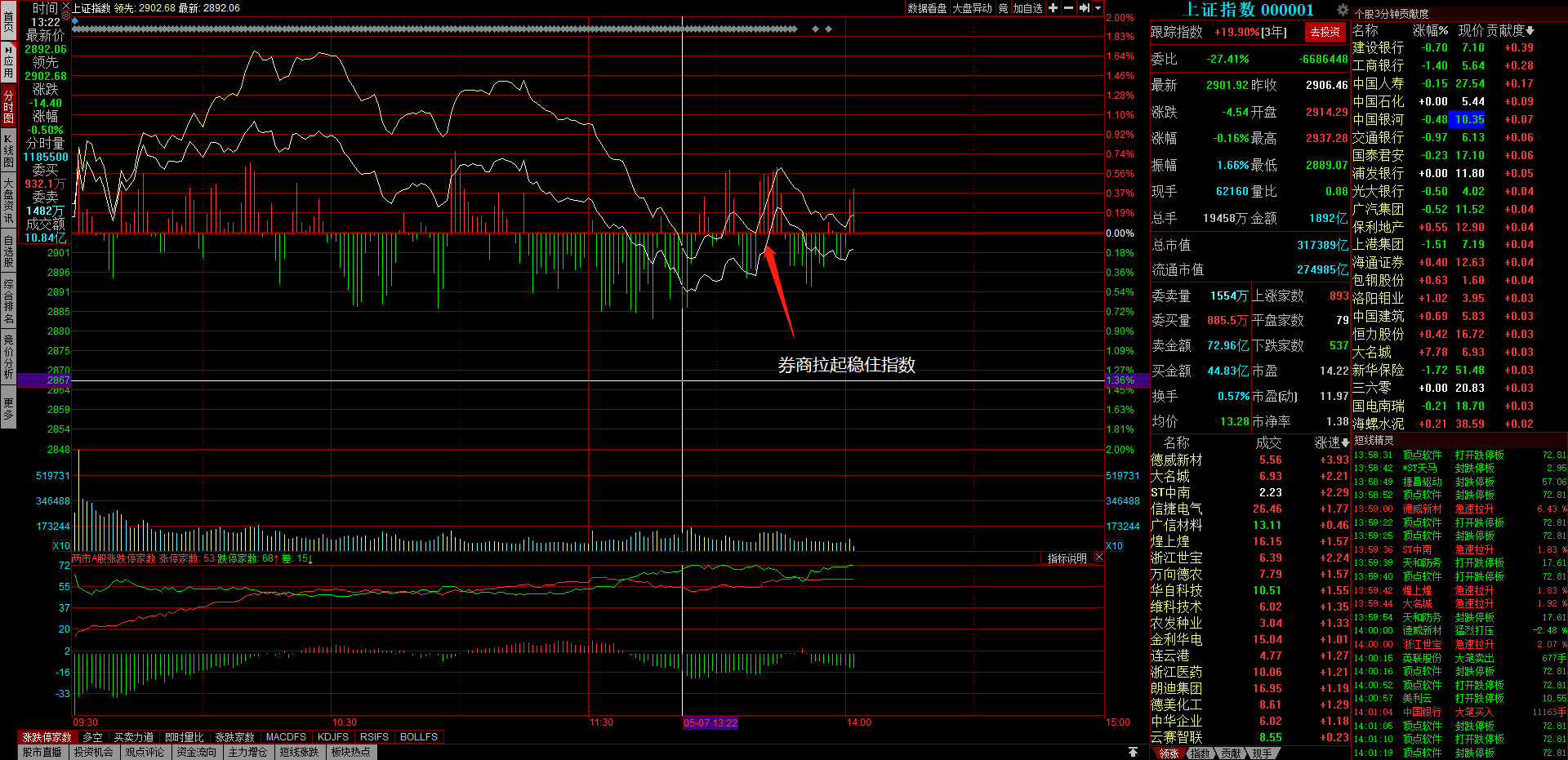Screen dimensions: 1568x760
Task: Switch to the 涨跌停家数 indicator tab
Action: tap(47, 737)
